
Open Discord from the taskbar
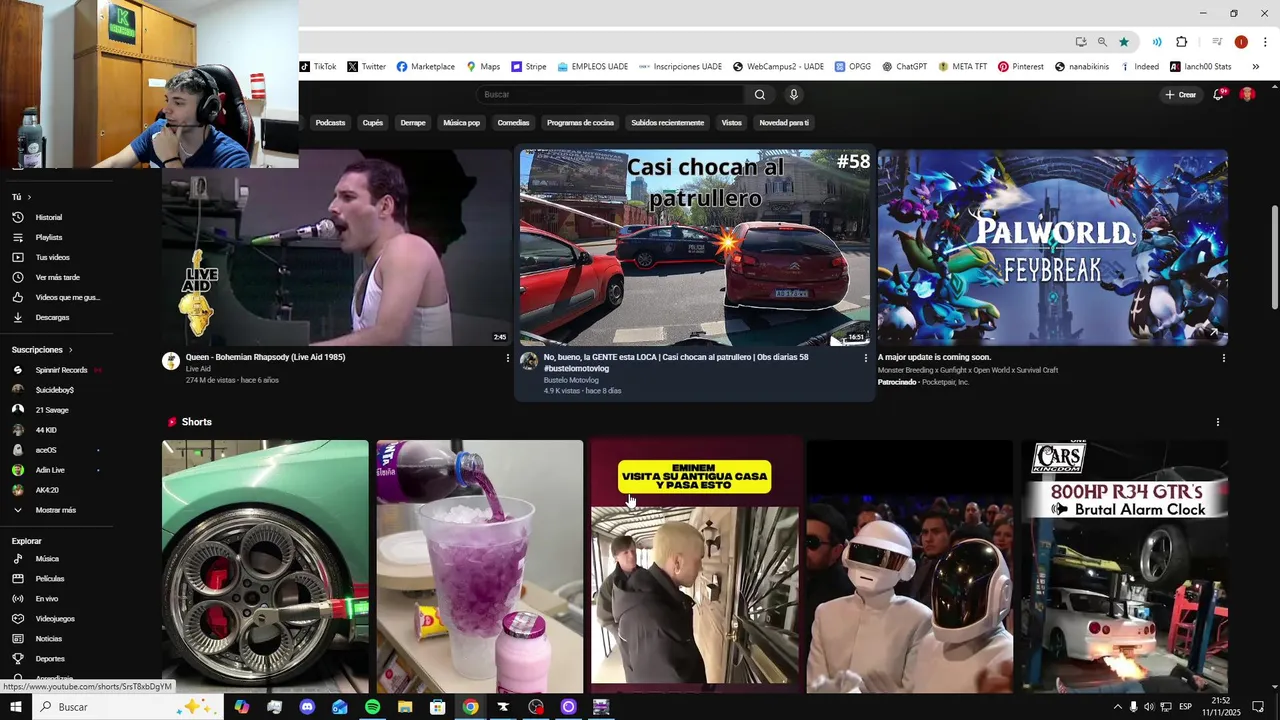(x=307, y=707)
